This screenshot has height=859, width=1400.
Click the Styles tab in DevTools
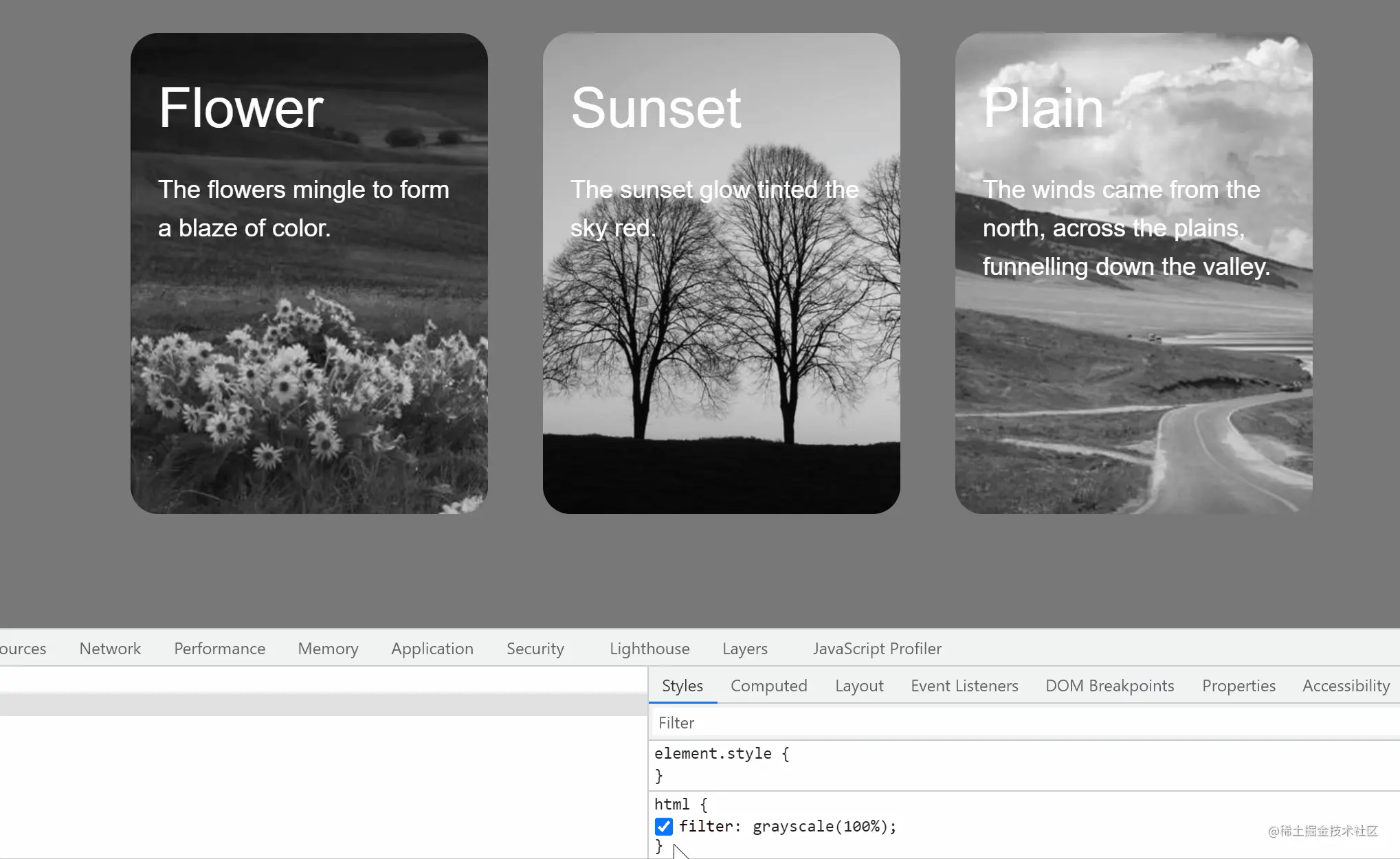coord(682,685)
